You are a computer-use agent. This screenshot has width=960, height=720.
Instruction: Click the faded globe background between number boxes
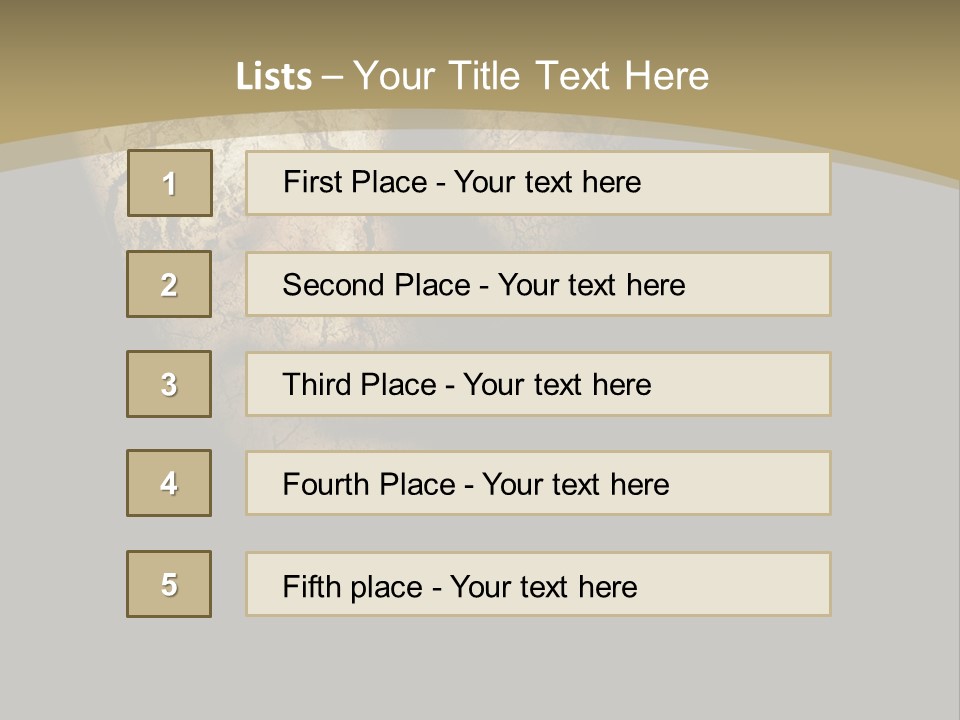coord(229,334)
